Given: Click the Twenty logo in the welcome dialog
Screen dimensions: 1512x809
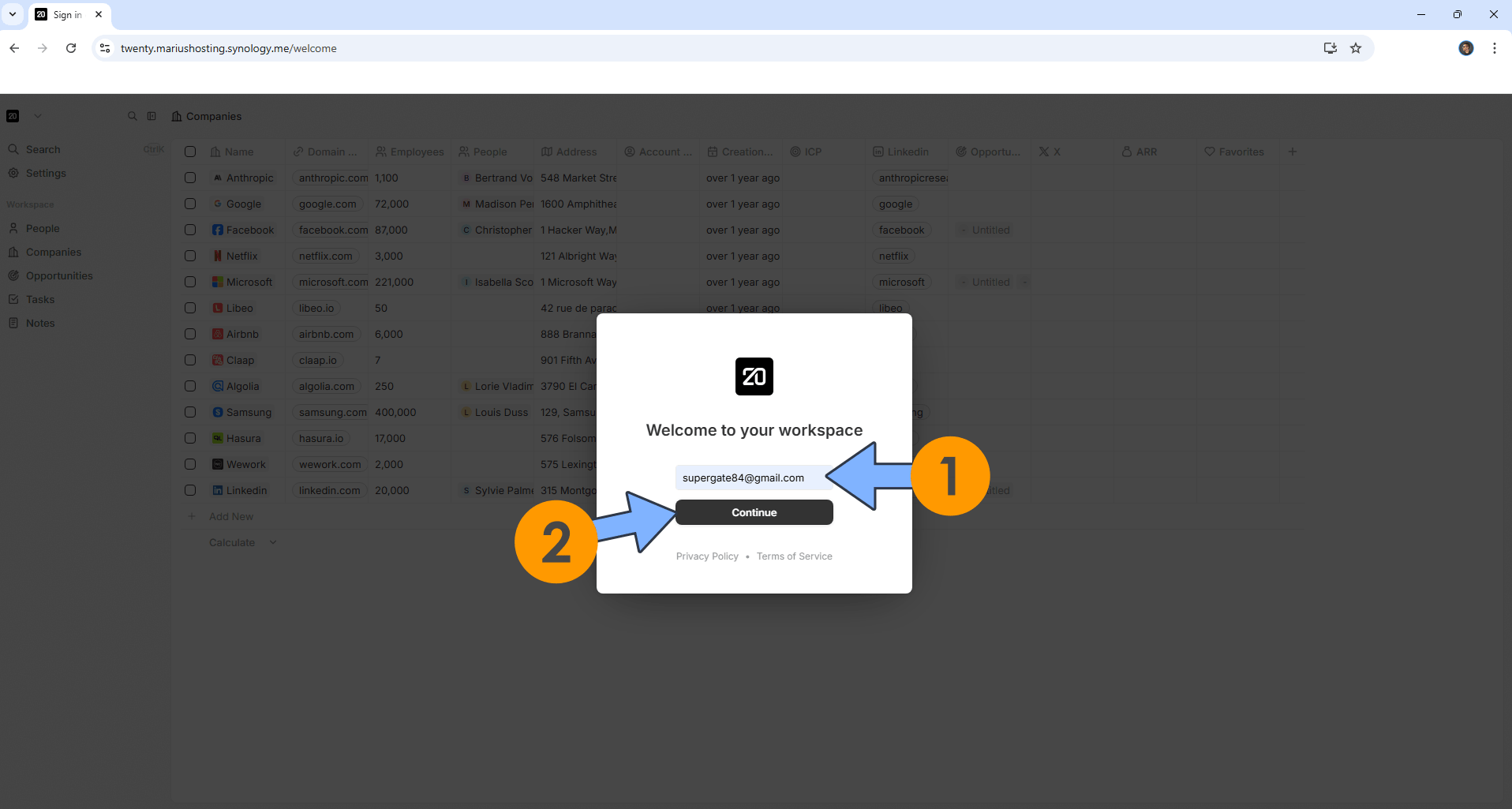Looking at the screenshot, I should click(x=754, y=376).
